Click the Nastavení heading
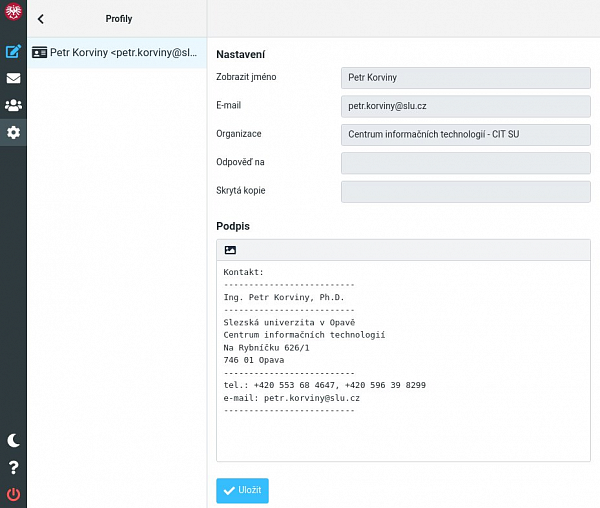The width and height of the screenshot is (600, 508). click(241, 54)
